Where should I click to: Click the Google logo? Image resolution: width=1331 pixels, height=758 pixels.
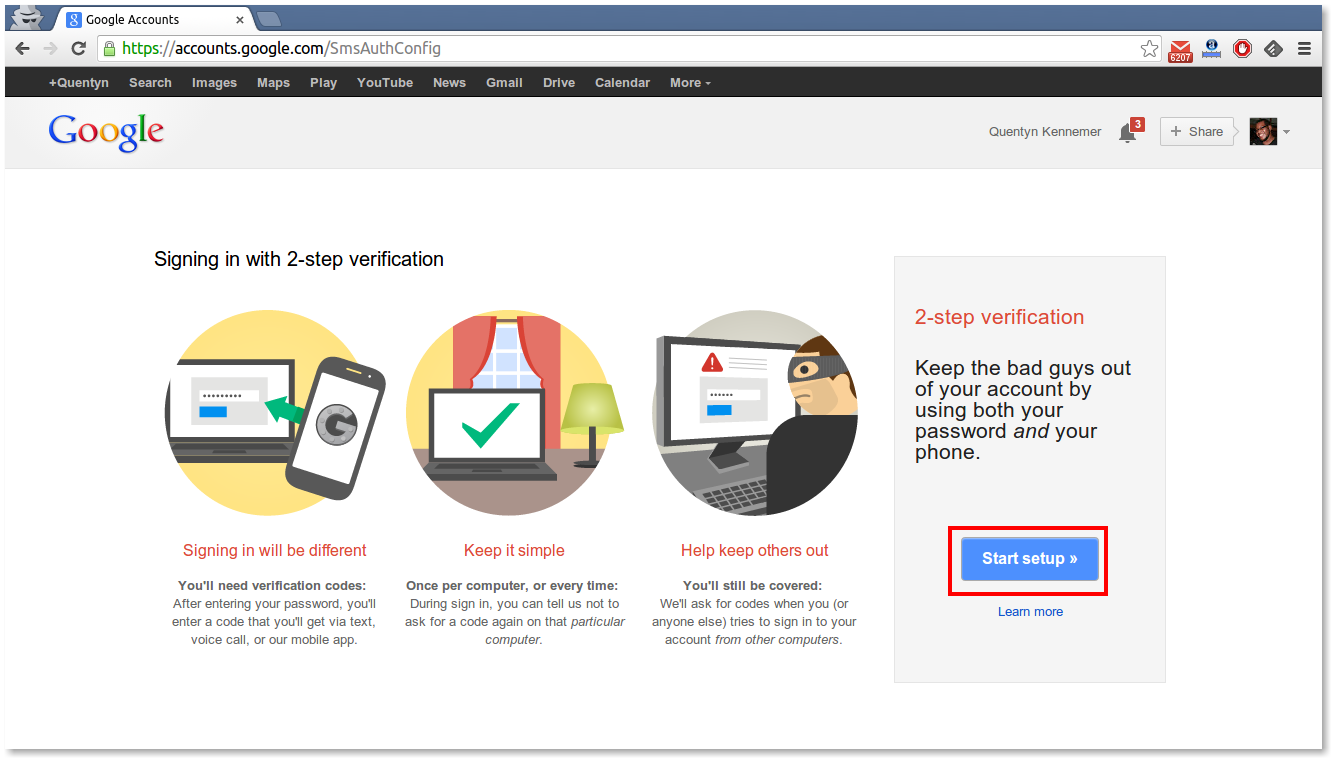point(106,132)
